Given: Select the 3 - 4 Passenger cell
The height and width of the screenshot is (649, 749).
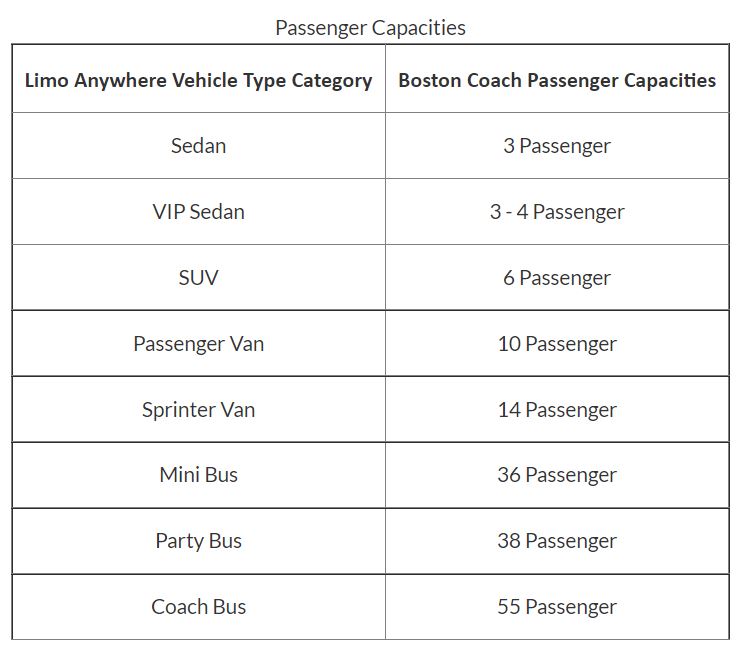Looking at the screenshot, I should click(557, 212).
